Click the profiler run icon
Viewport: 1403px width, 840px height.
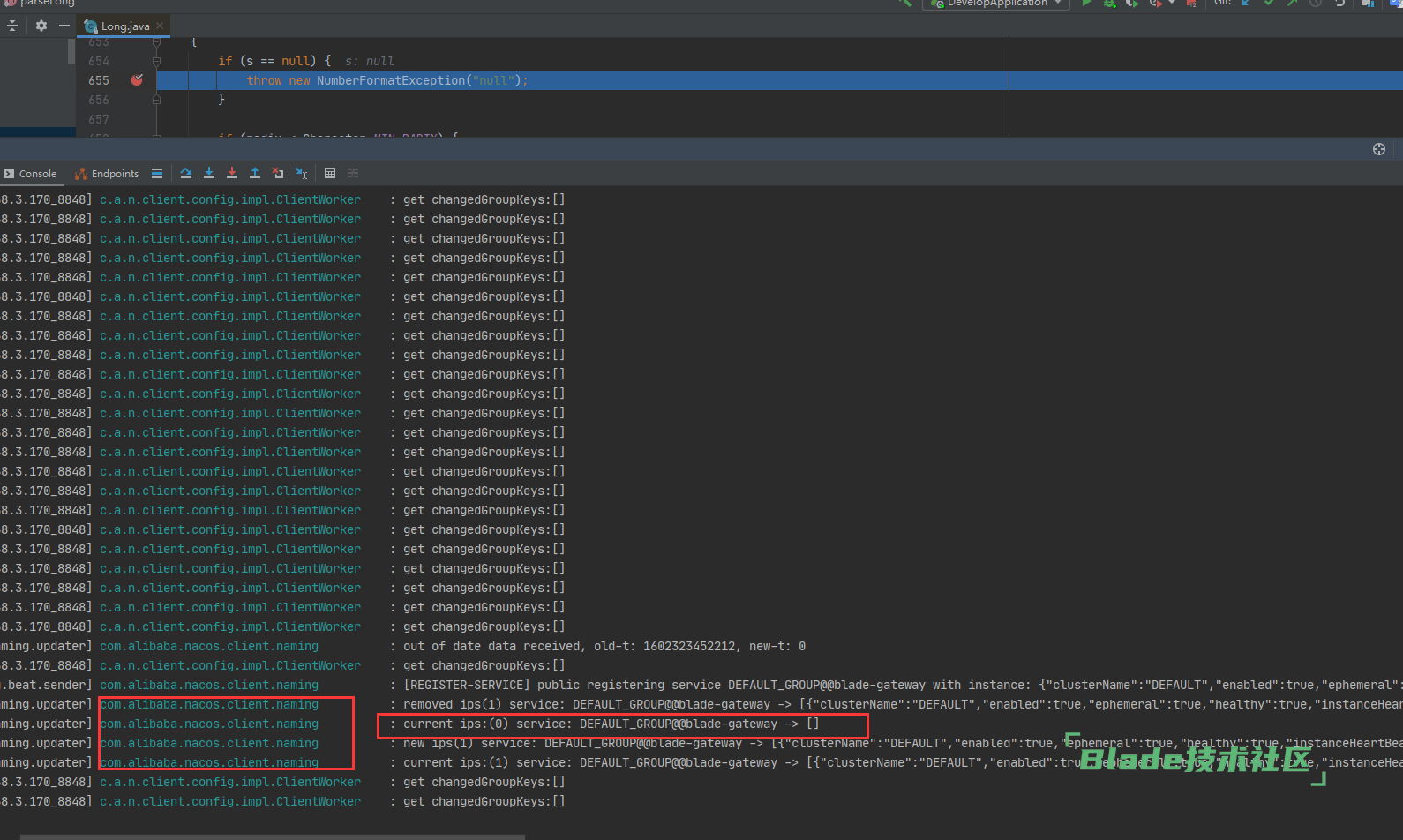click(x=1156, y=4)
